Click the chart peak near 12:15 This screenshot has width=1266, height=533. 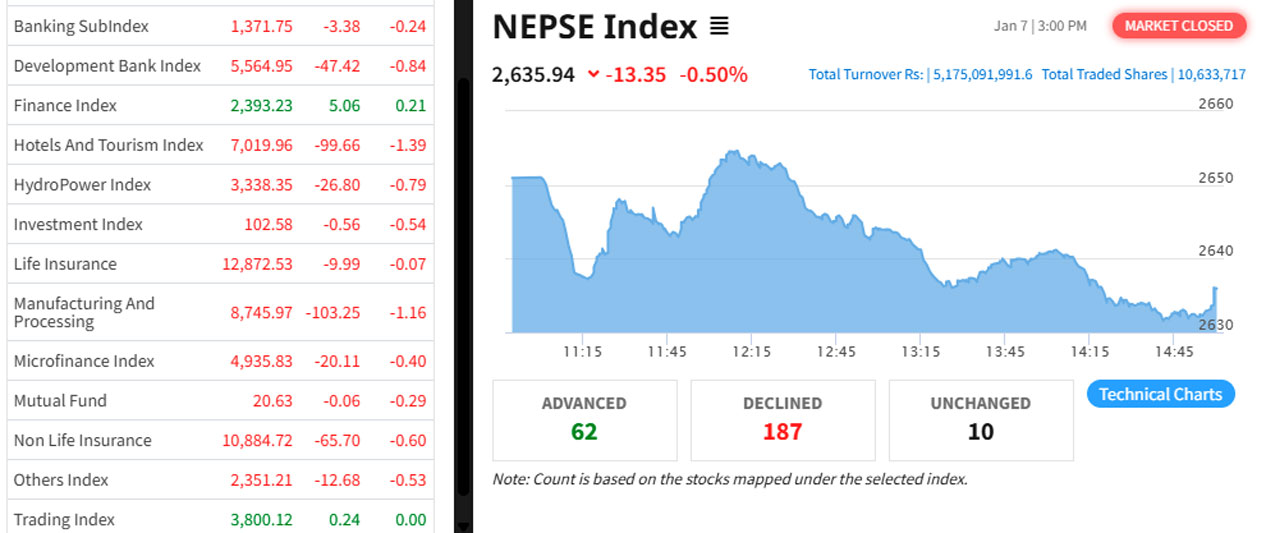coord(733,153)
